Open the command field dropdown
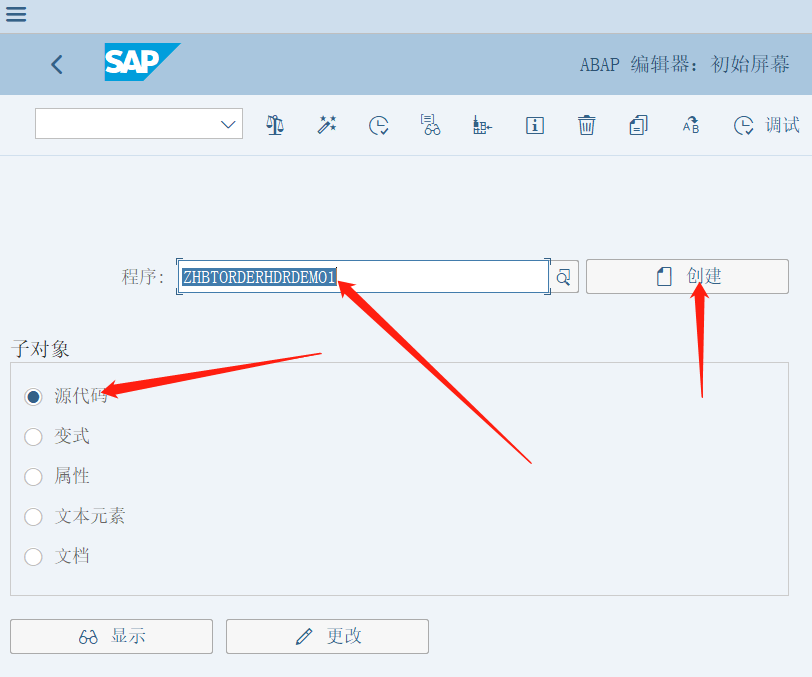Screen dimensions: 812x677 coord(228,124)
